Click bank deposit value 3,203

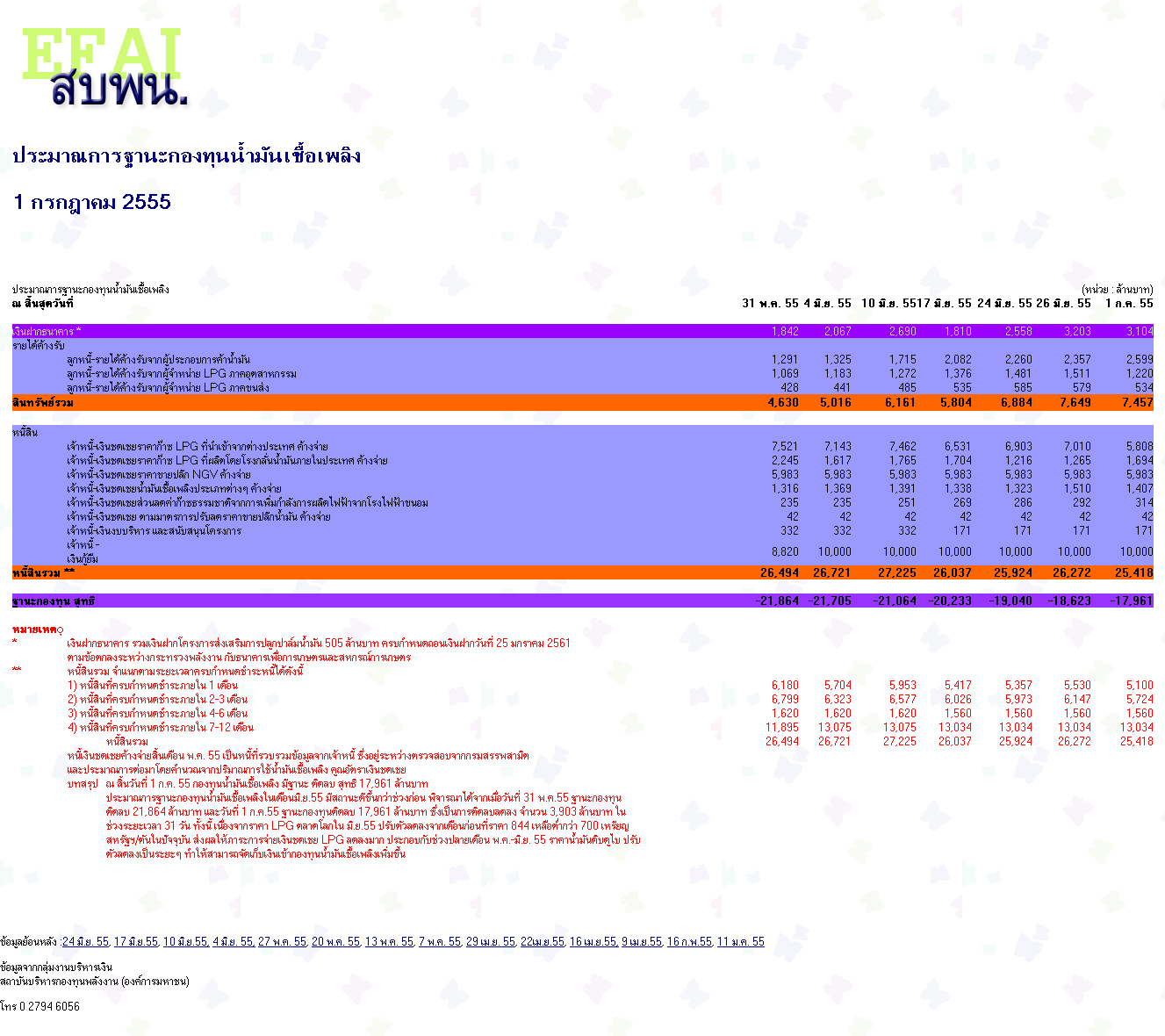[x=1077, y=332]
